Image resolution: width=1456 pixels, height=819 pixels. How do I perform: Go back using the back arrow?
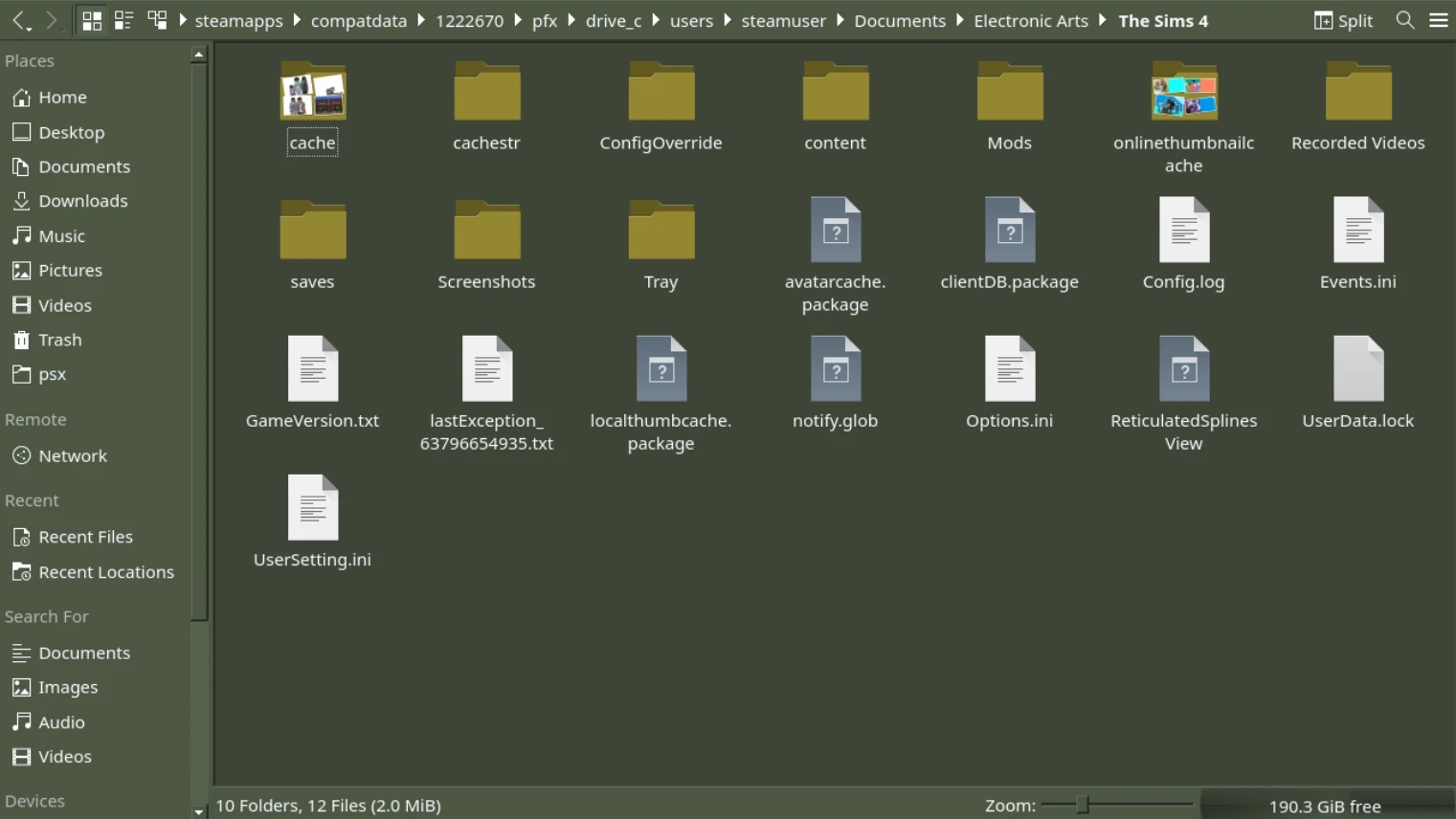pyautogui.click(x=20, y=20)
